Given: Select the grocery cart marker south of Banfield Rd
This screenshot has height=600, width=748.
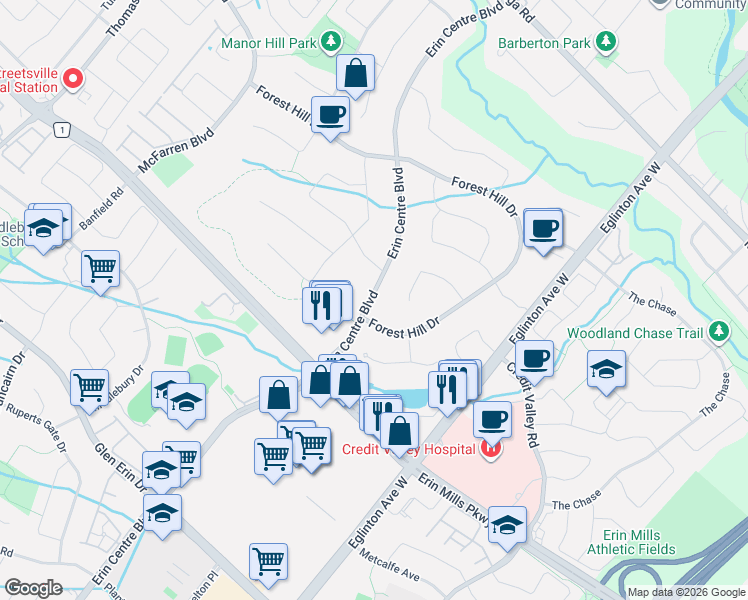Looking at the screenshot, I should click(101, 269).
